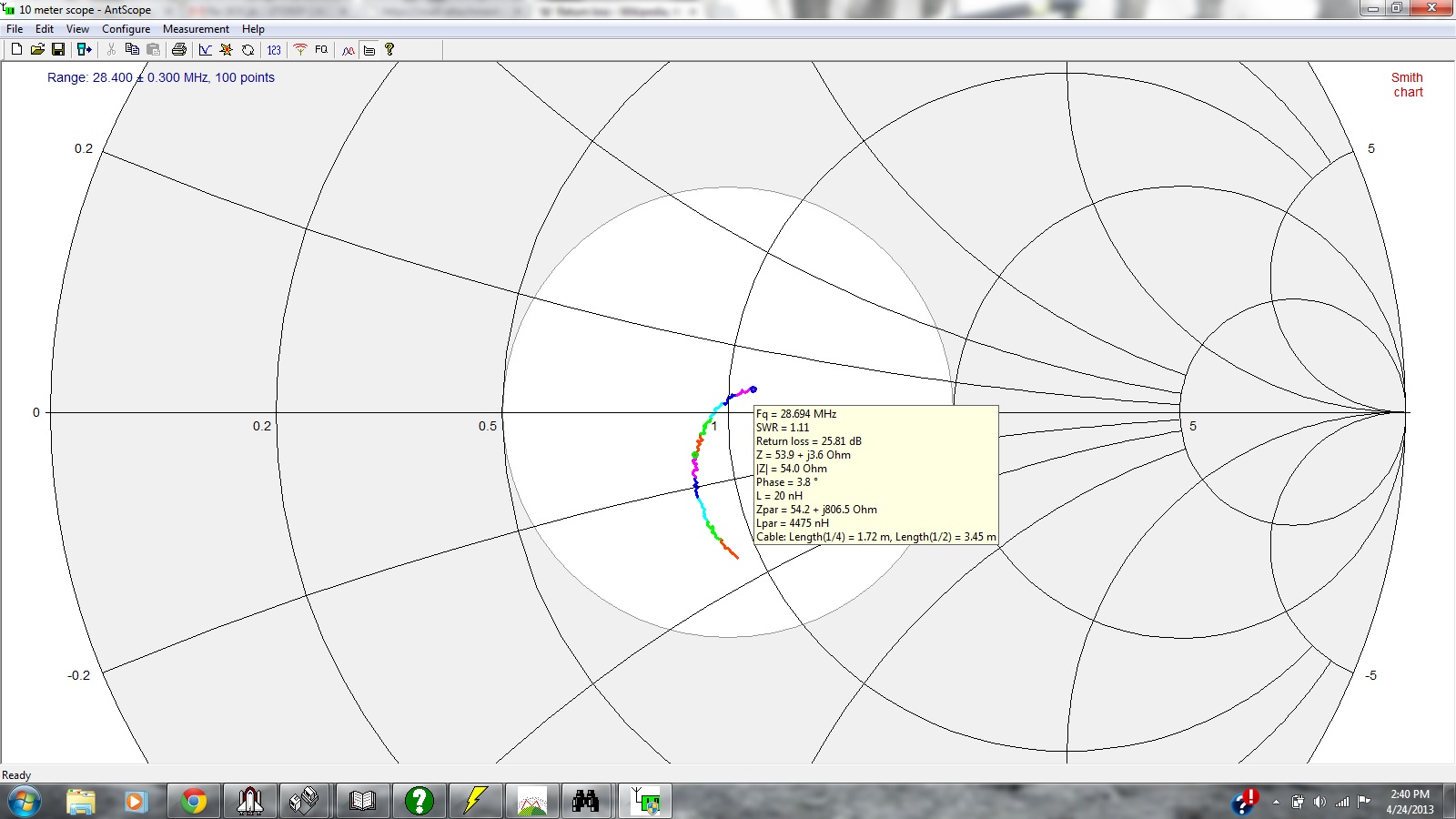1456x819 pixels.
Task: Click the open book taskbar icon
Action: [x=362, y=802]
